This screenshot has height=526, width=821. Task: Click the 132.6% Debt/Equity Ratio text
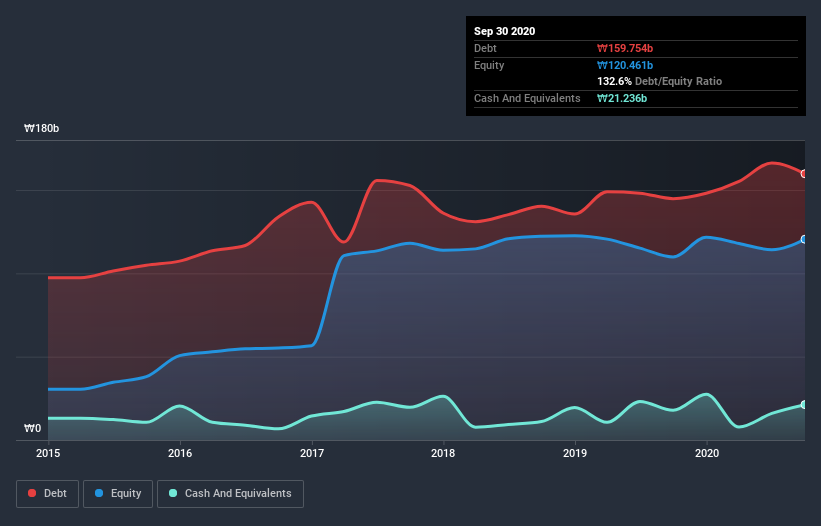coord(660,81)
